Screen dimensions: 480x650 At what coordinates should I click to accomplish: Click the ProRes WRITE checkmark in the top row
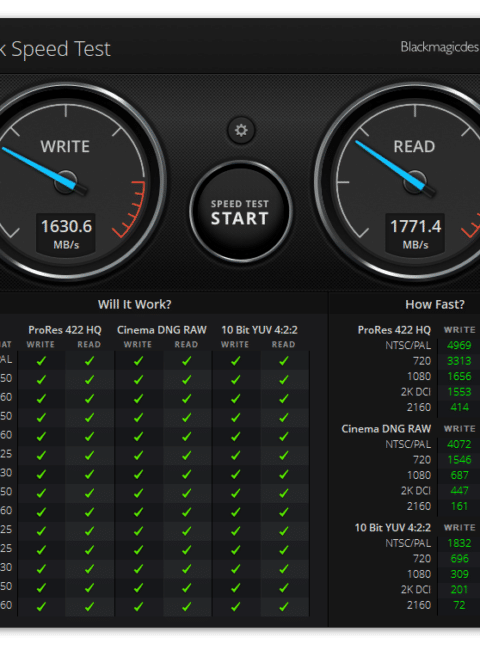point(41,361)
